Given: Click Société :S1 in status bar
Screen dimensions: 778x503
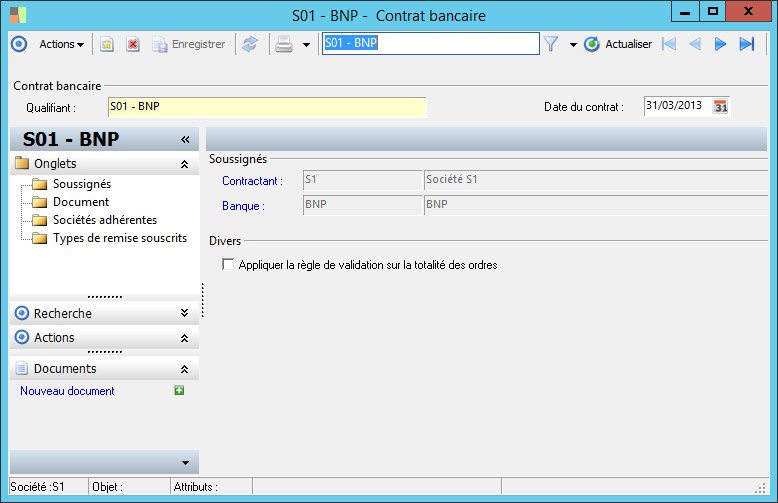Looking at the screenshot, I should [37, 487].
